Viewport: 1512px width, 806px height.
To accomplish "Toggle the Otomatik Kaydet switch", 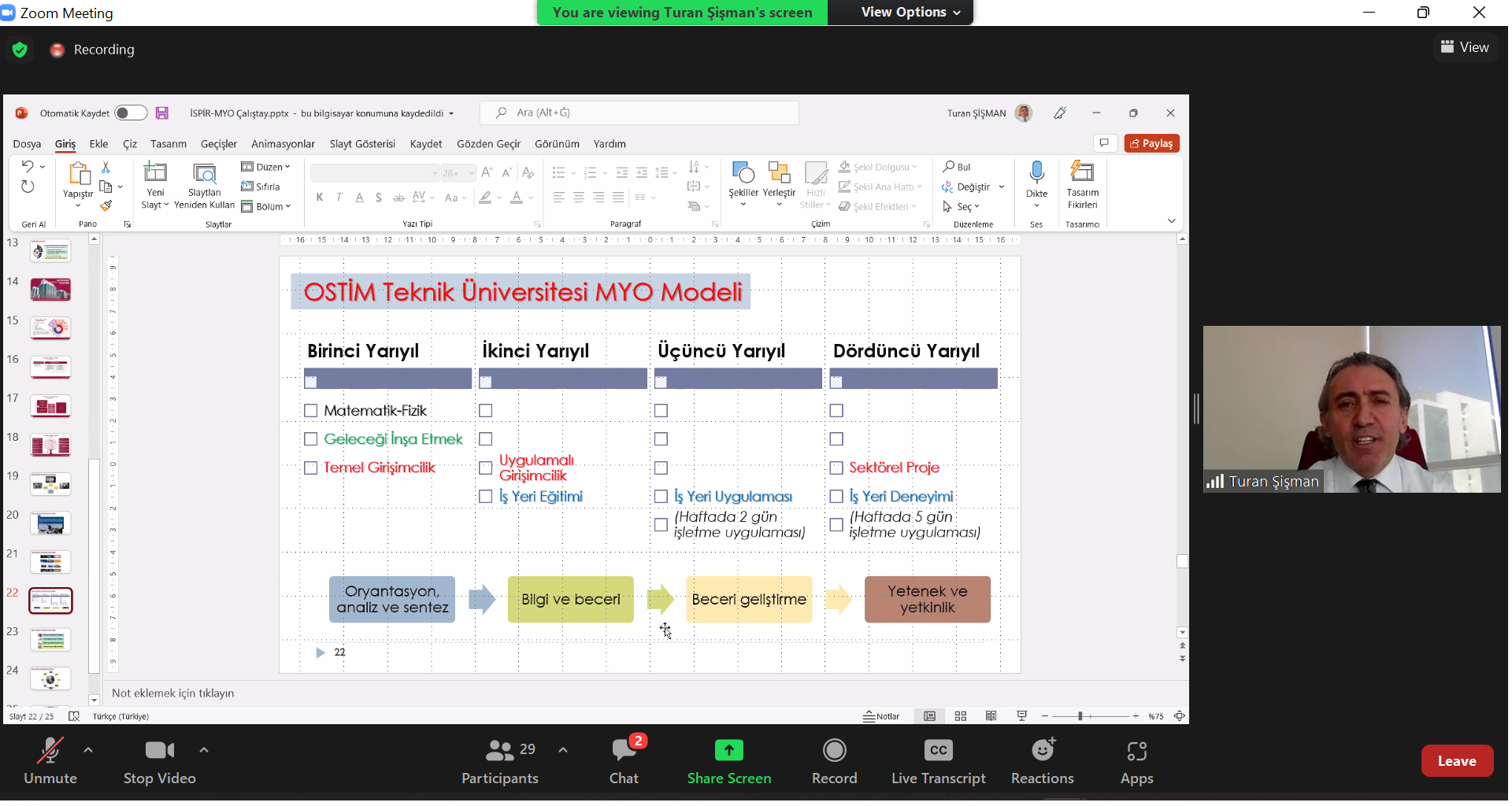I will [131, 113].
